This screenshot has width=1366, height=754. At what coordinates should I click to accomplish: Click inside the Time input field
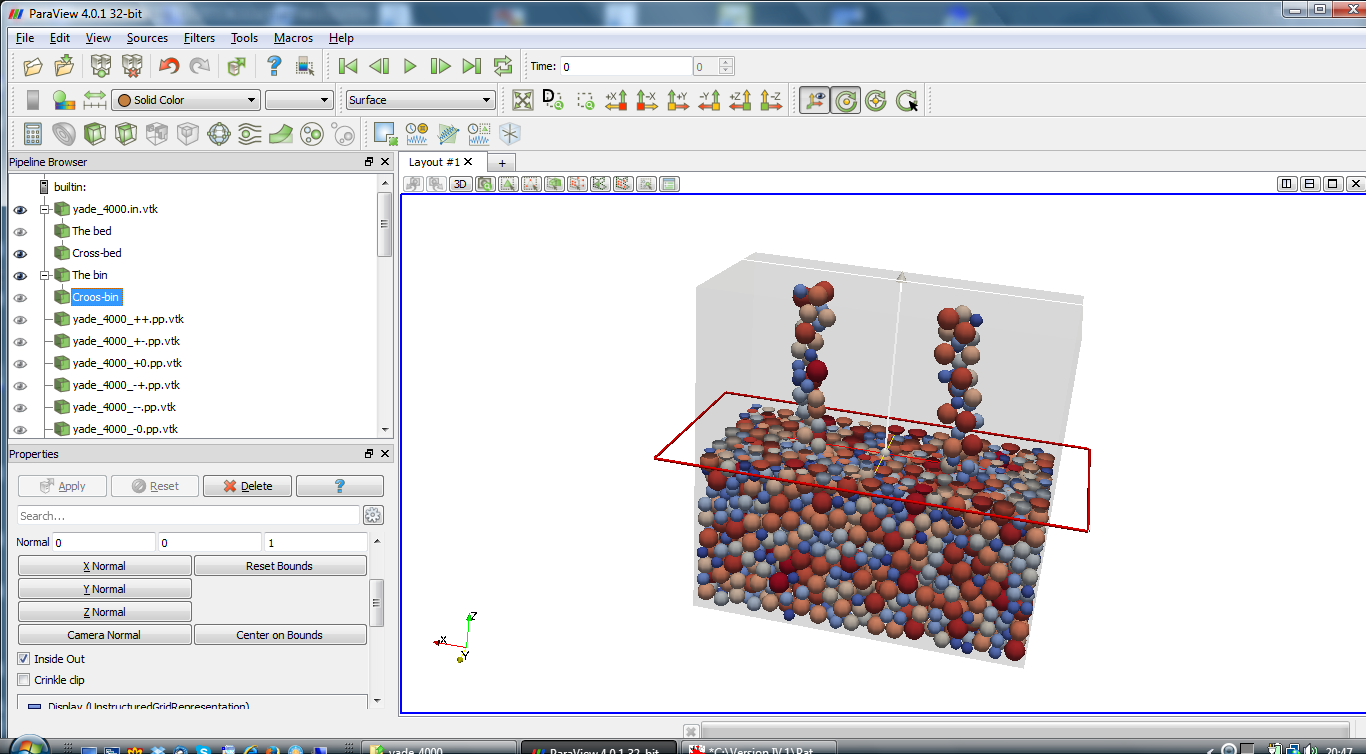click(625, 66)
